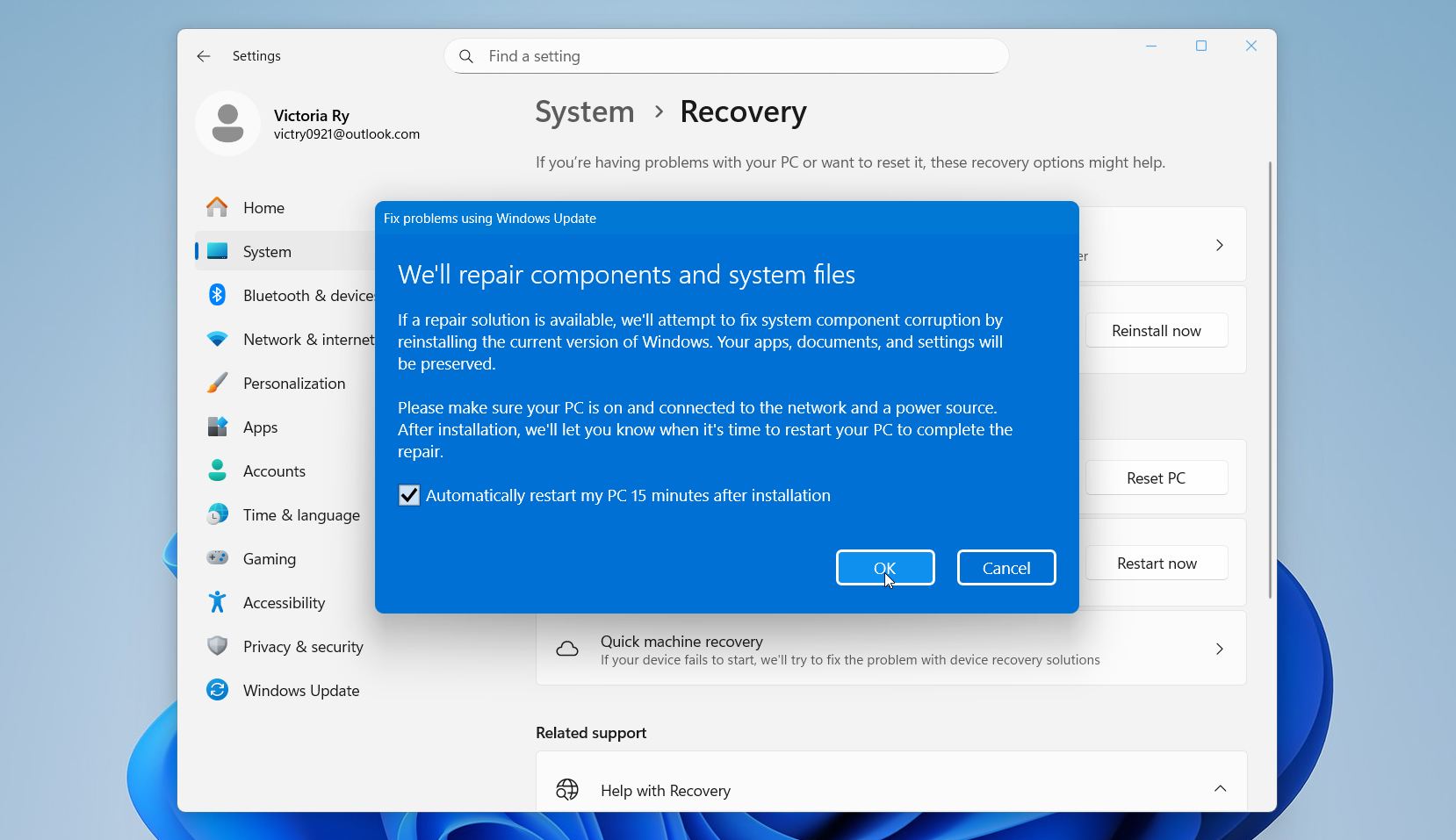The width and height of the screenshot is (1456, 840).
Task: Click the Home icon in sidebar
Action: coord(217,207)
